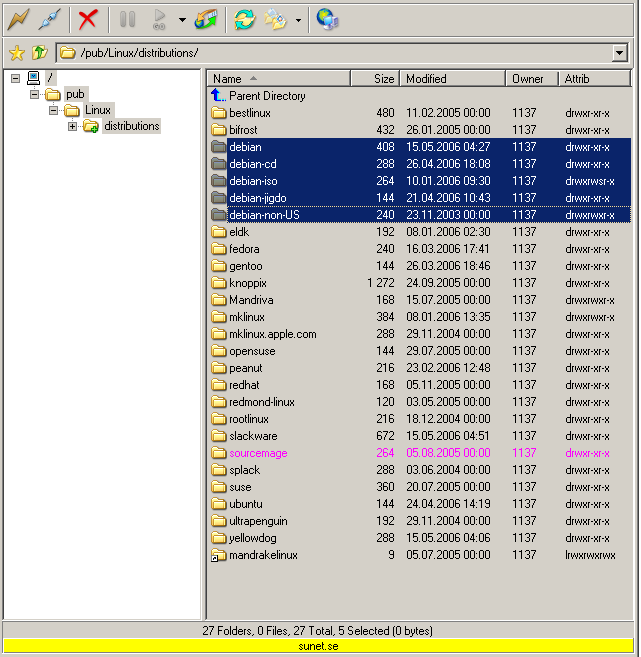Open the globe browser icon

(x=327, y=18)
